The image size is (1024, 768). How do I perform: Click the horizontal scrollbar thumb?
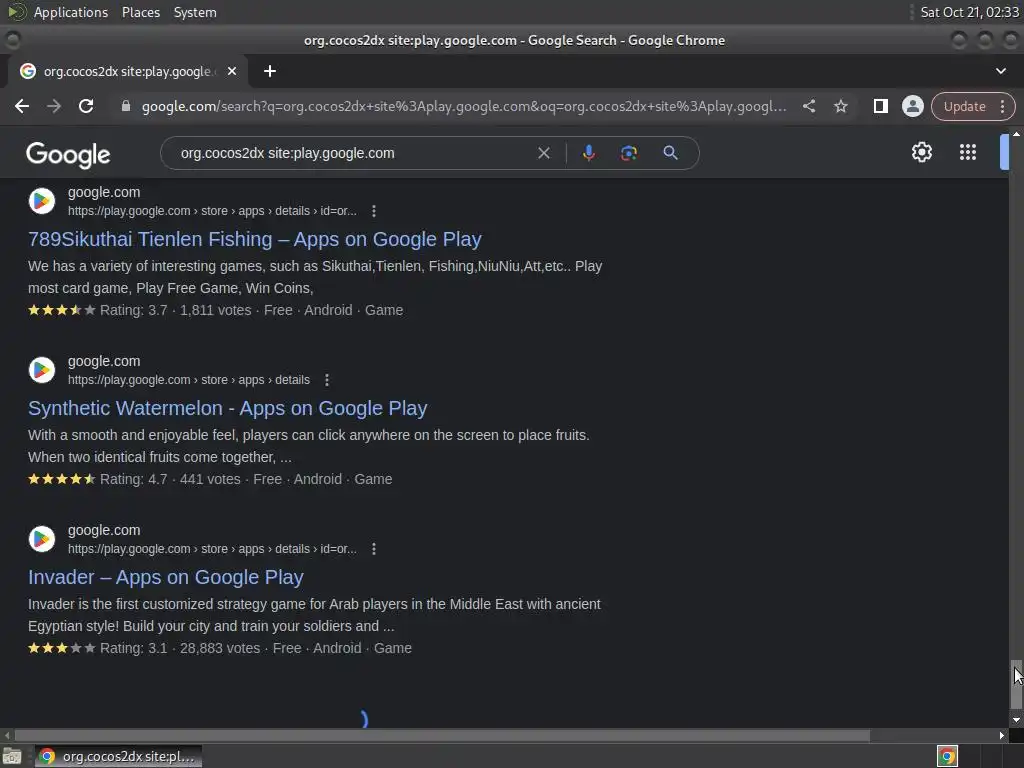click(x=442, y=736)
